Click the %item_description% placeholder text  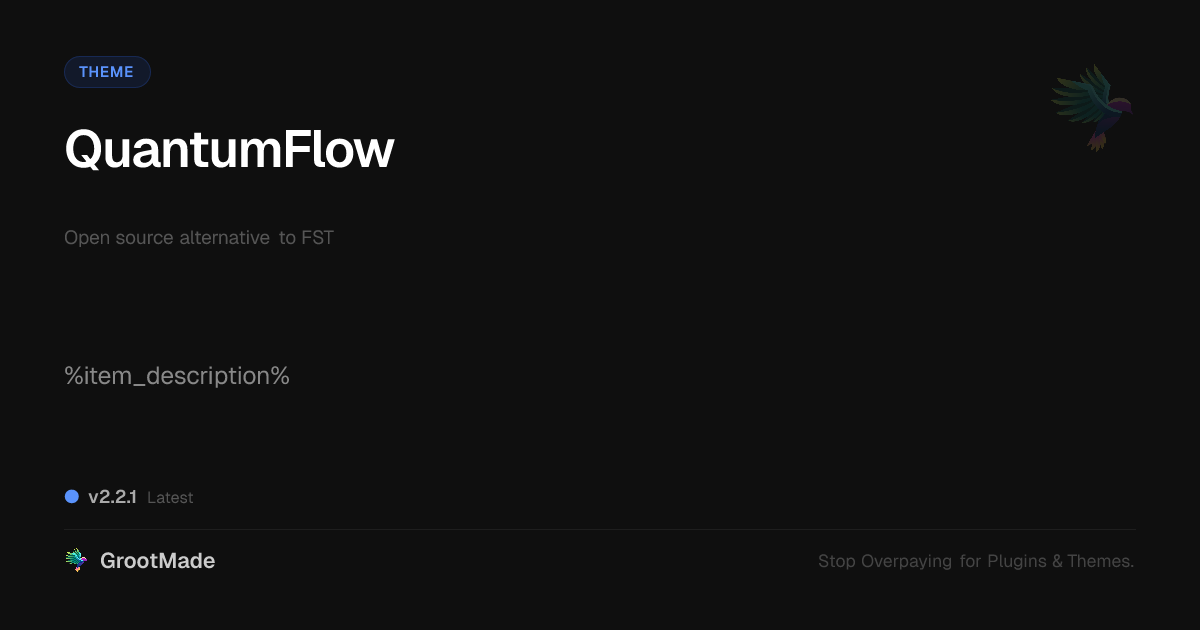[177, 376]
